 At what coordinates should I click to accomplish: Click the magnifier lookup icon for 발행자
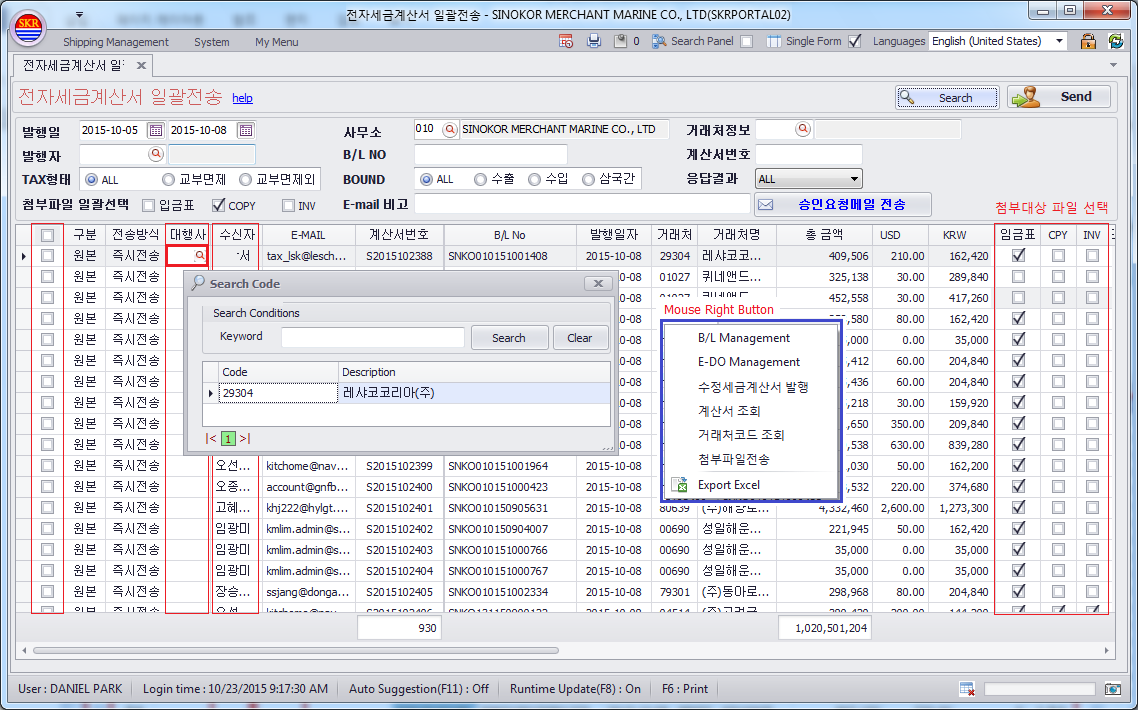155,154
